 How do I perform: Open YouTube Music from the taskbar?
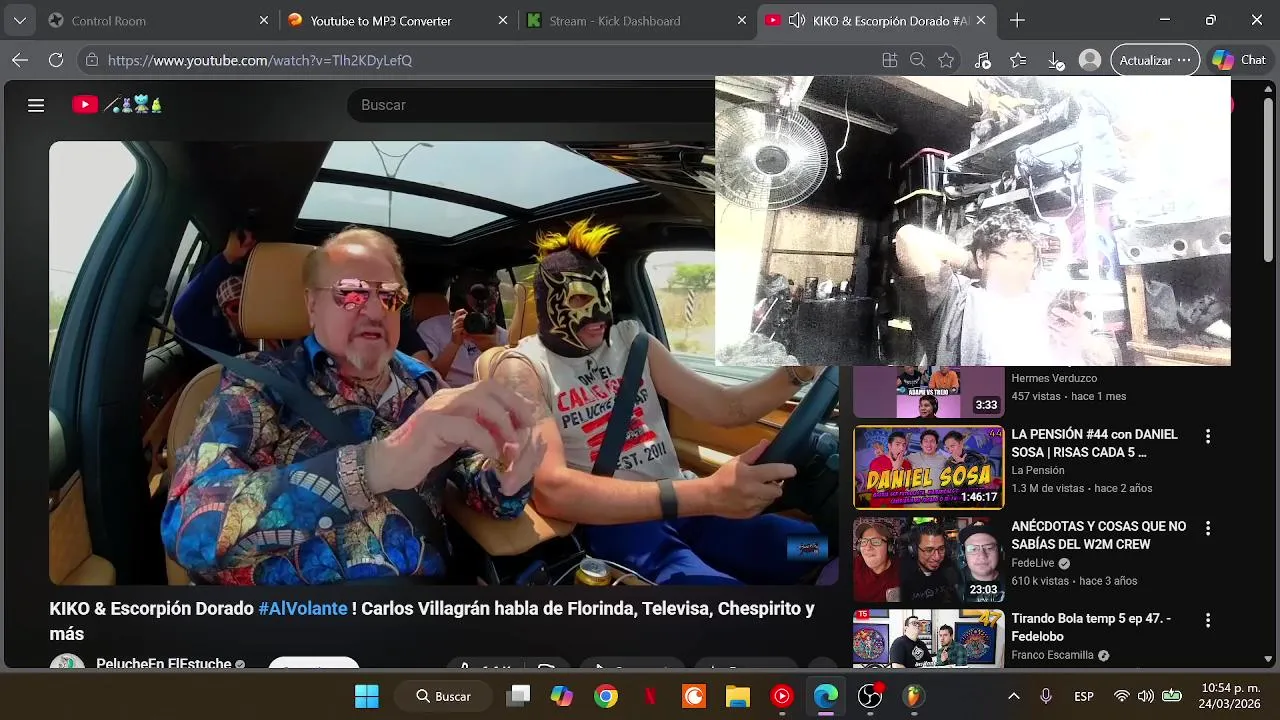click(x=782, y=696)
